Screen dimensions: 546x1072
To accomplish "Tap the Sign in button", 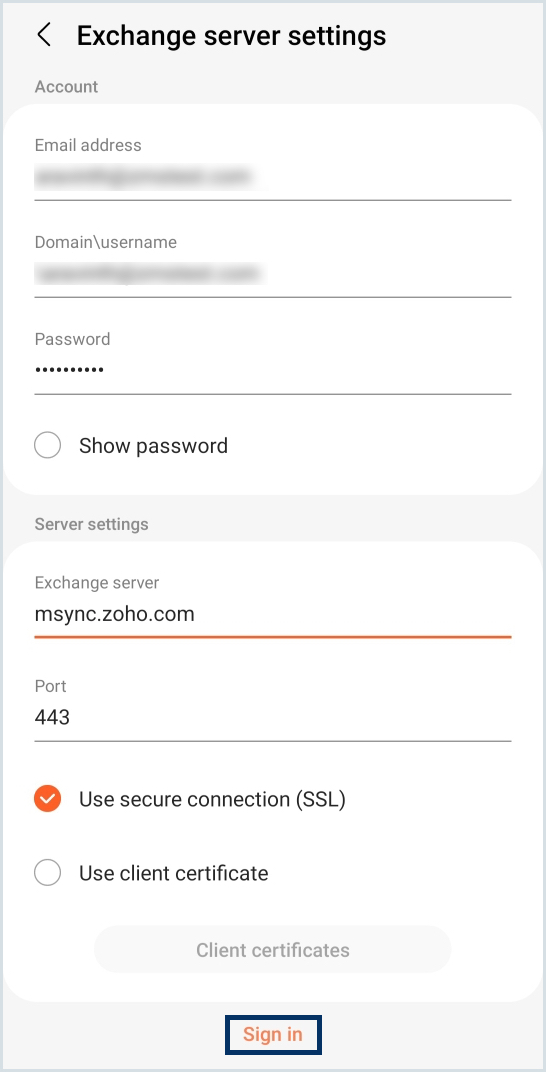I will [x=273, y=1034].
